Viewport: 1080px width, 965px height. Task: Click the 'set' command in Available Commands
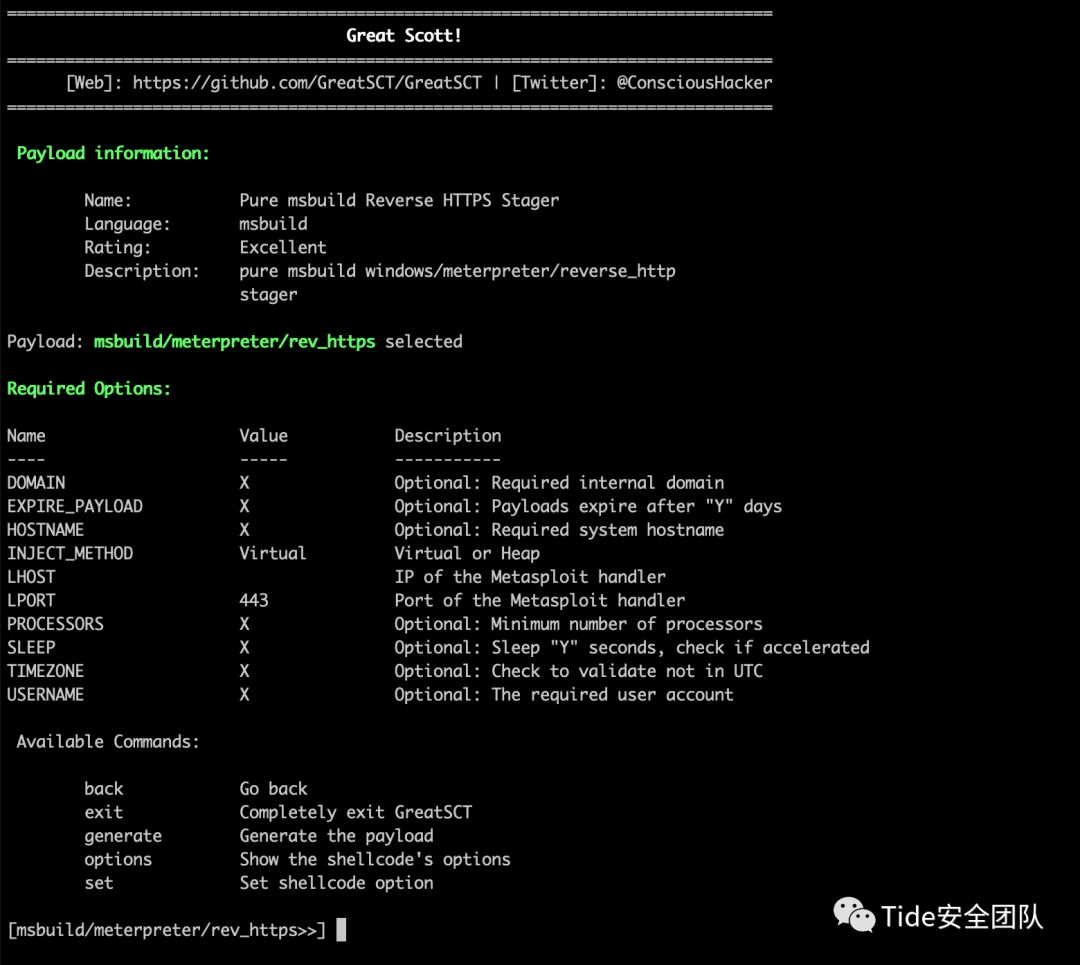(99, 883)
